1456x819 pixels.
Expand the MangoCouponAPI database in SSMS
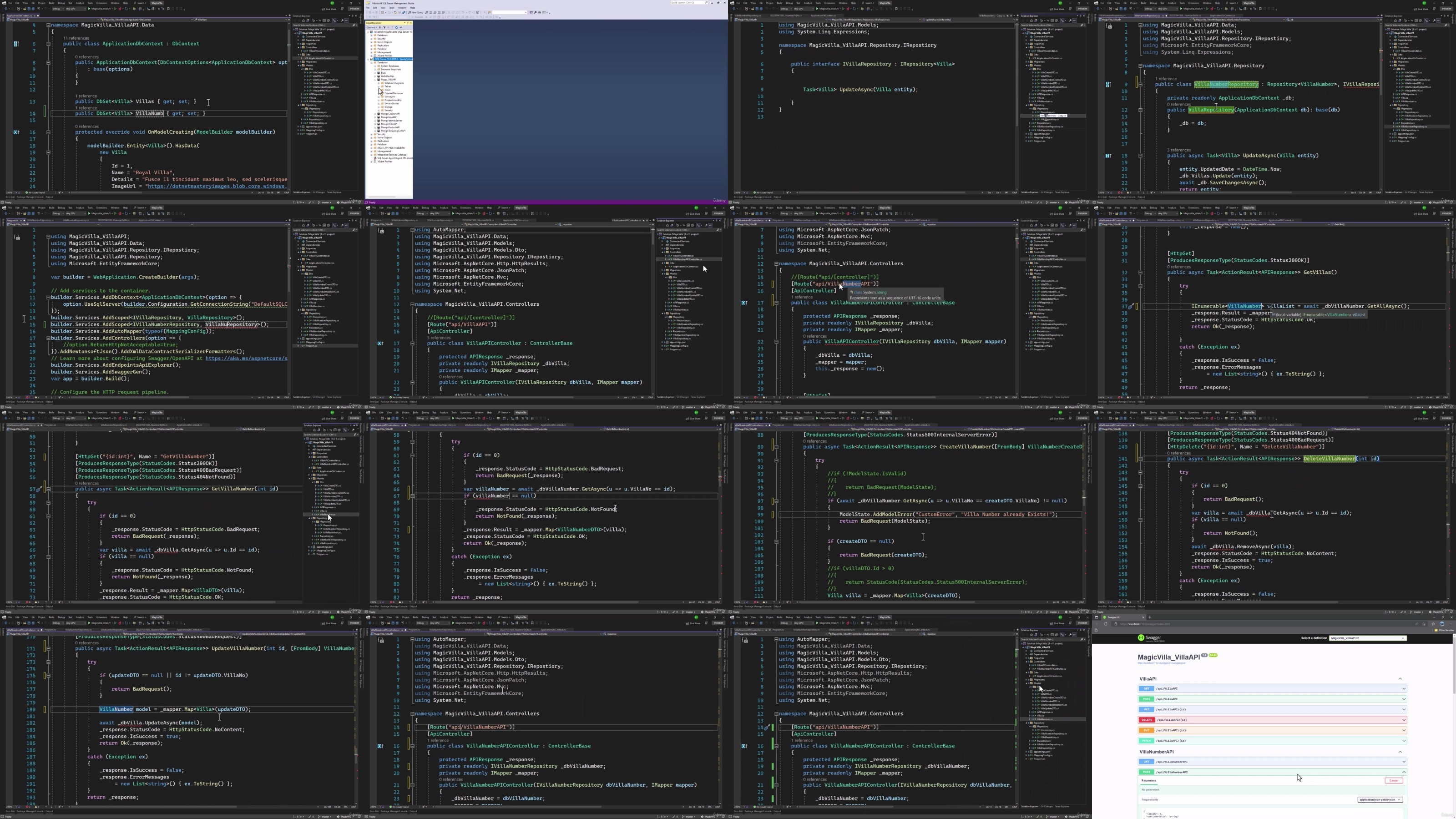(x=375, y=114)
